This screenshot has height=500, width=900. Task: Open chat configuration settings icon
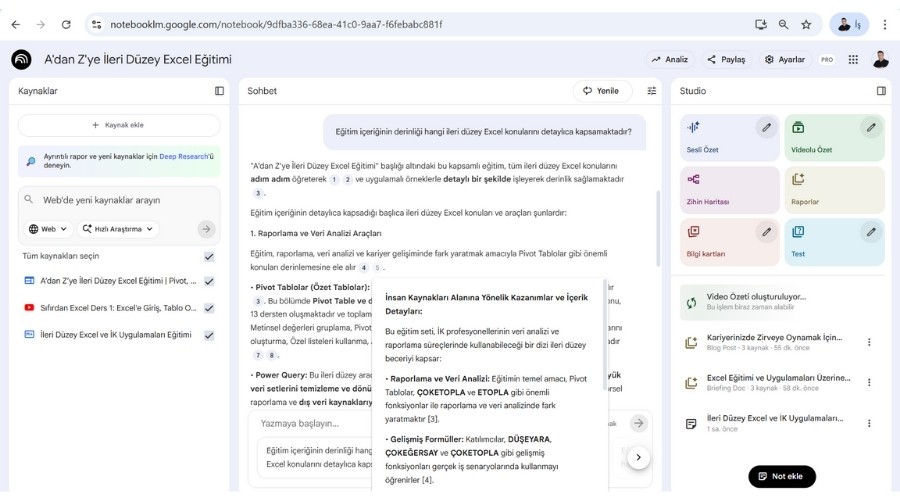coord(652,91)
